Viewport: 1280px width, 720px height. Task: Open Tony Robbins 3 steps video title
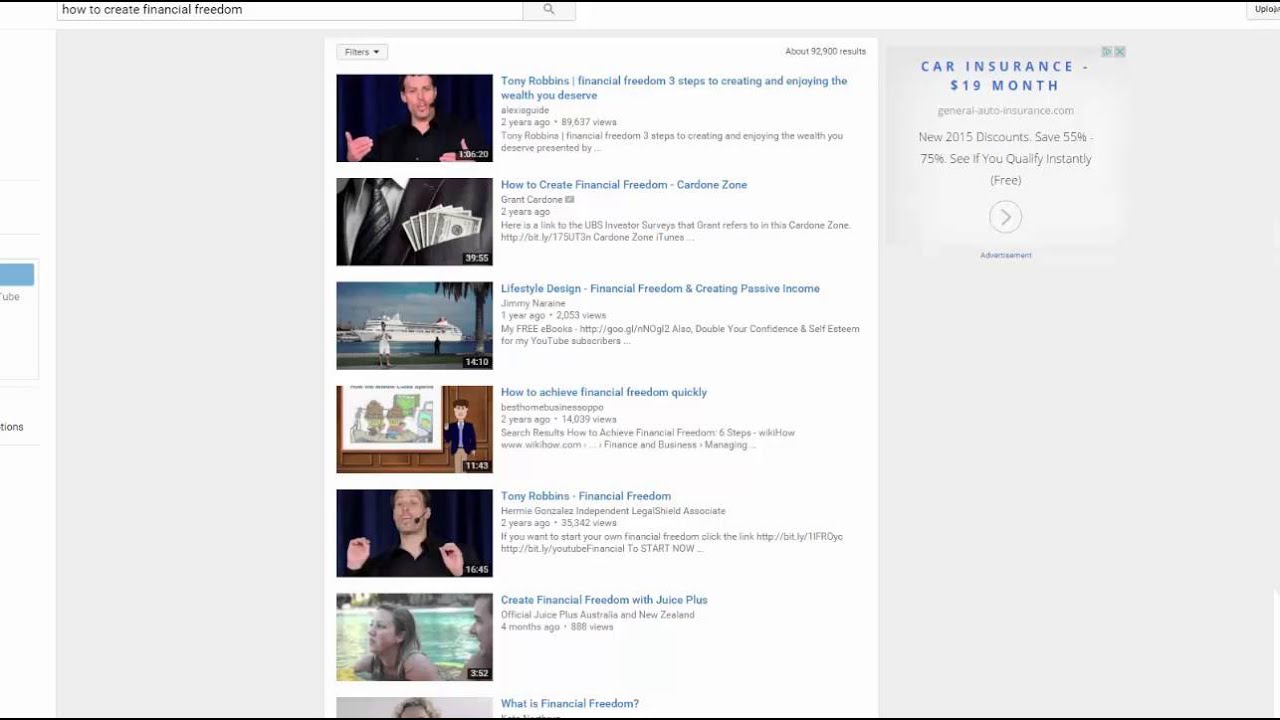pyautogui.click(x=674, y=88)
